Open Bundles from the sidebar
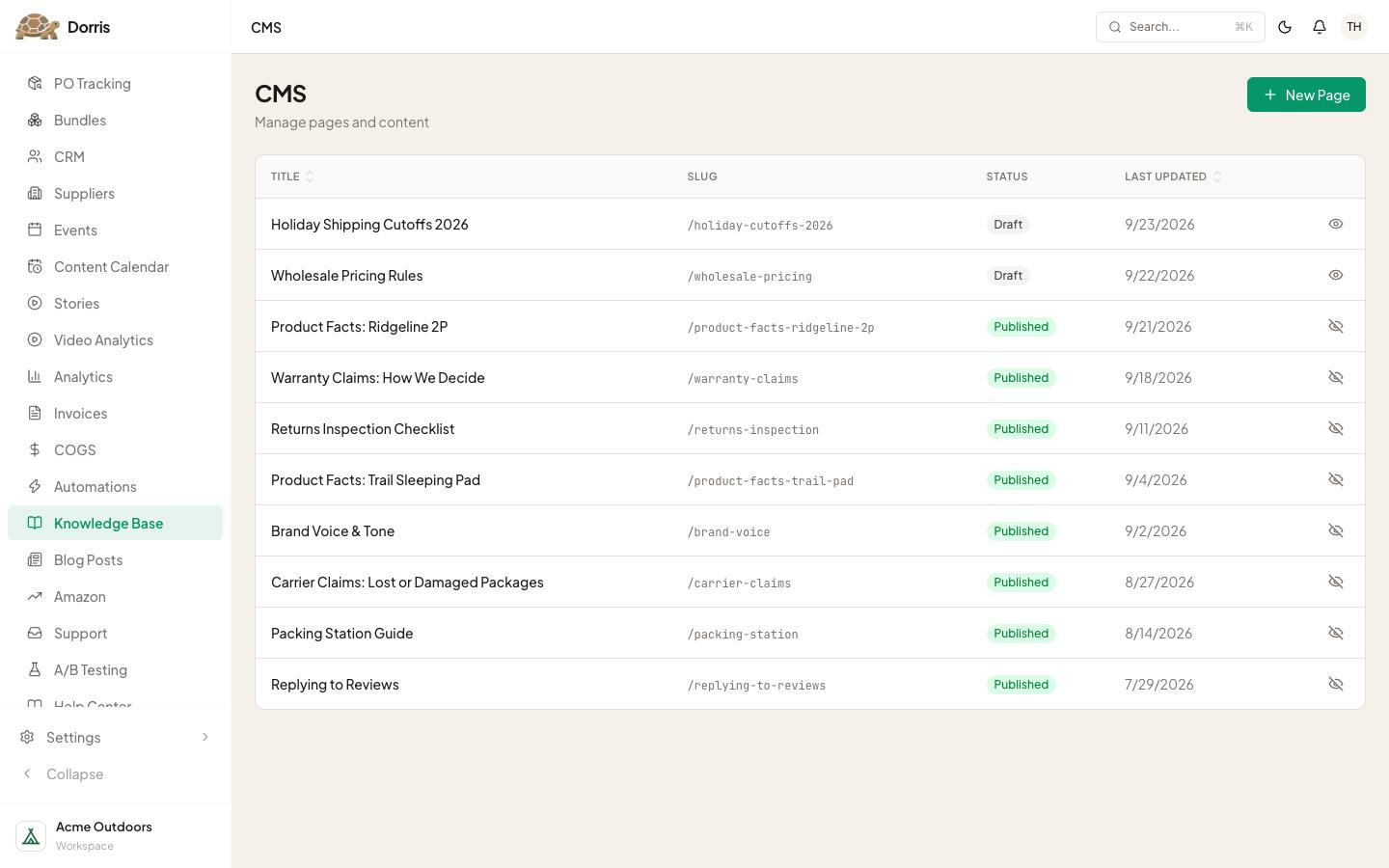The image size is (1389, 868). [115, 121]
